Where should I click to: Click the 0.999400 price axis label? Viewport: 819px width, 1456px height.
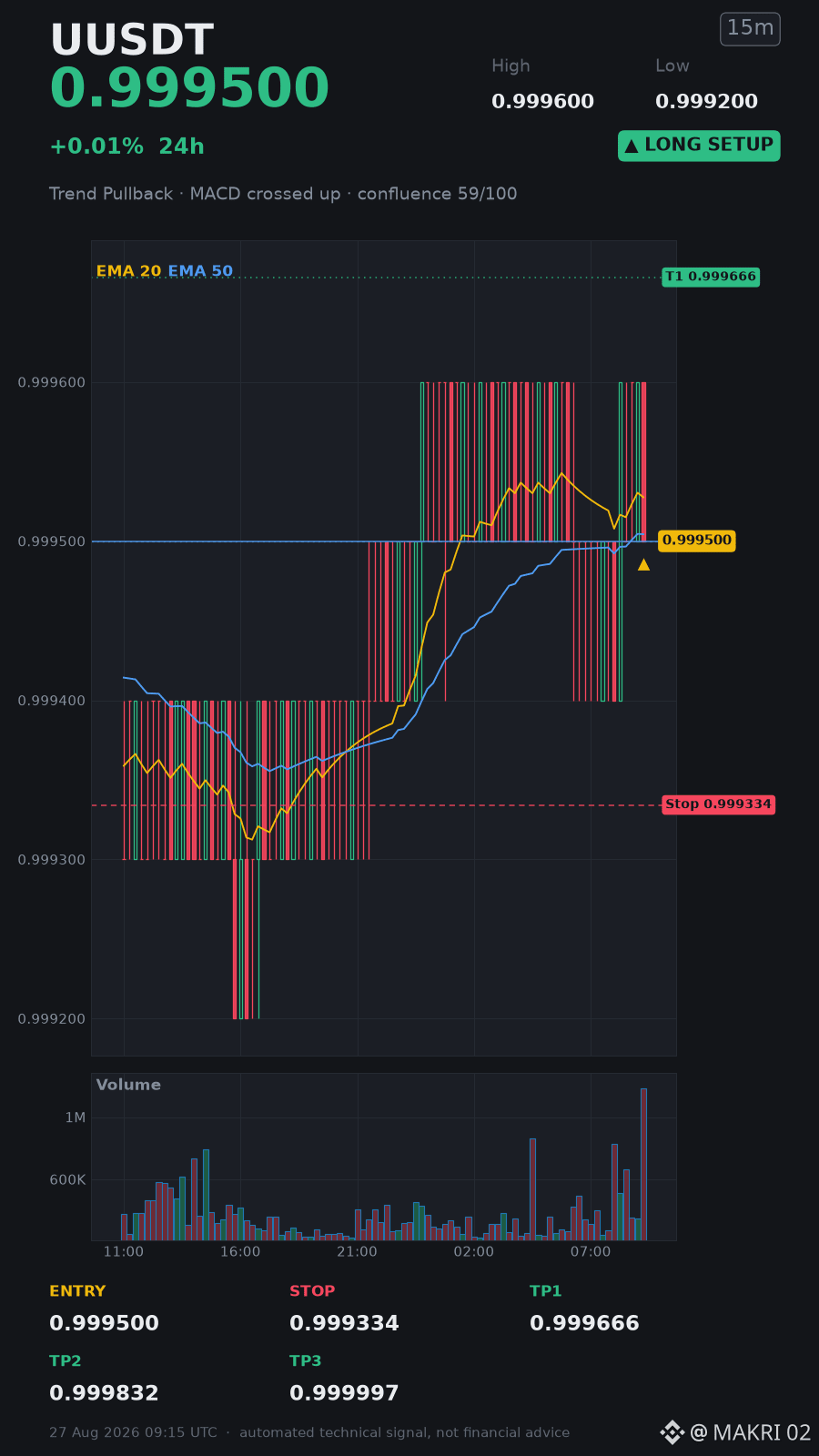52,701
